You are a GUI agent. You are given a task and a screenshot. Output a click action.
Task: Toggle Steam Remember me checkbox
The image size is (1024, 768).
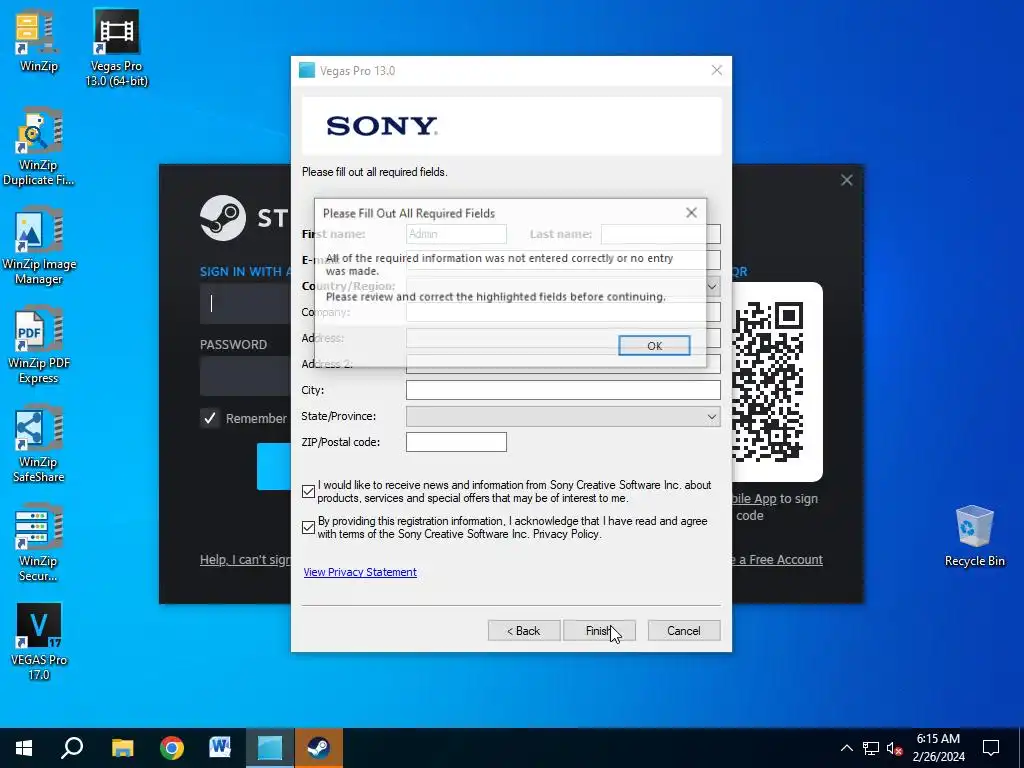click(x=210, y=418)
